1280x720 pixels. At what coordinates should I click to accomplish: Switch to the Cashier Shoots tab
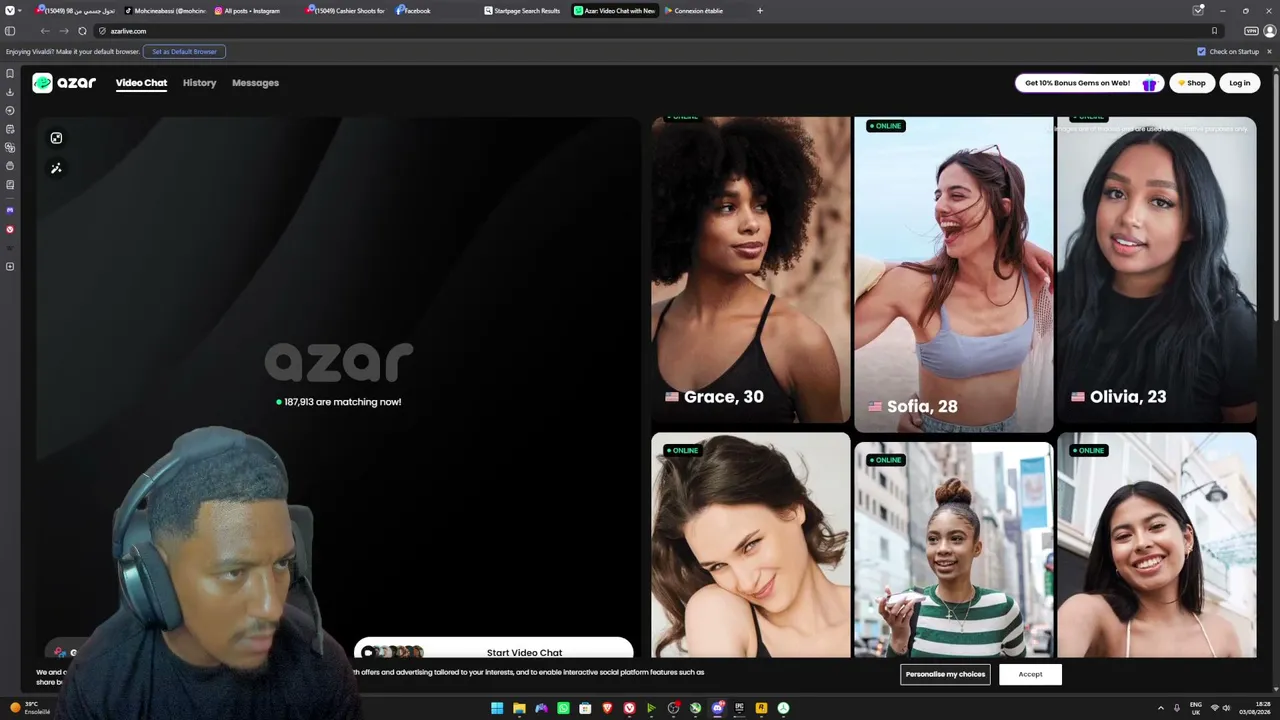point(345,11)
